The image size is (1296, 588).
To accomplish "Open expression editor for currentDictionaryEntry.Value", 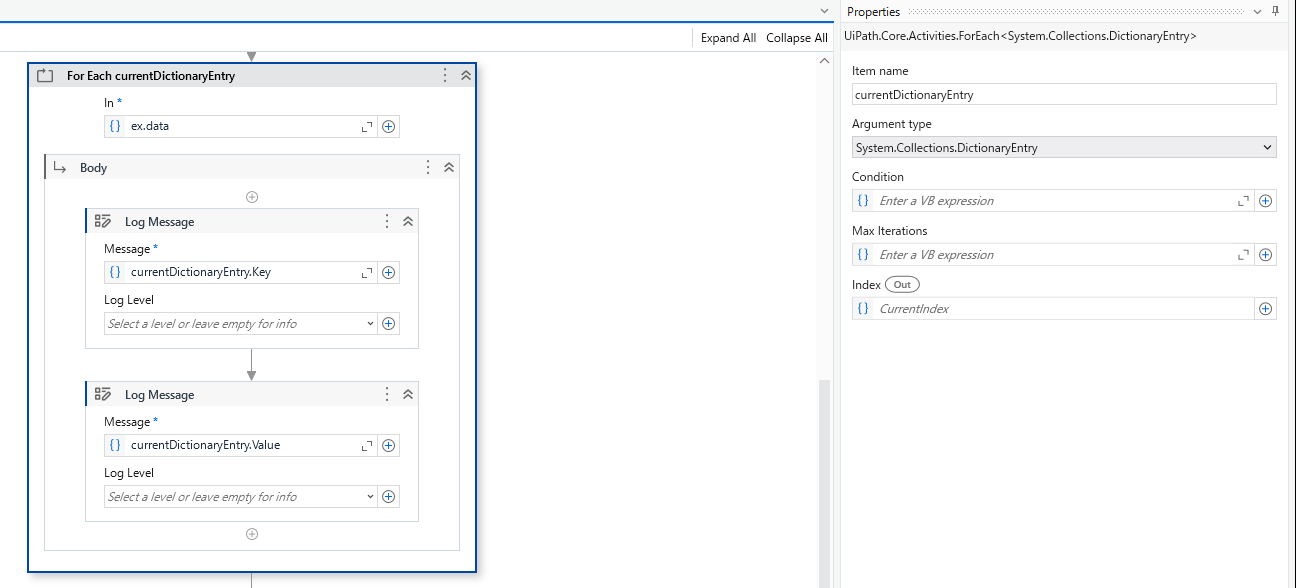I will (x=366, y=445).
